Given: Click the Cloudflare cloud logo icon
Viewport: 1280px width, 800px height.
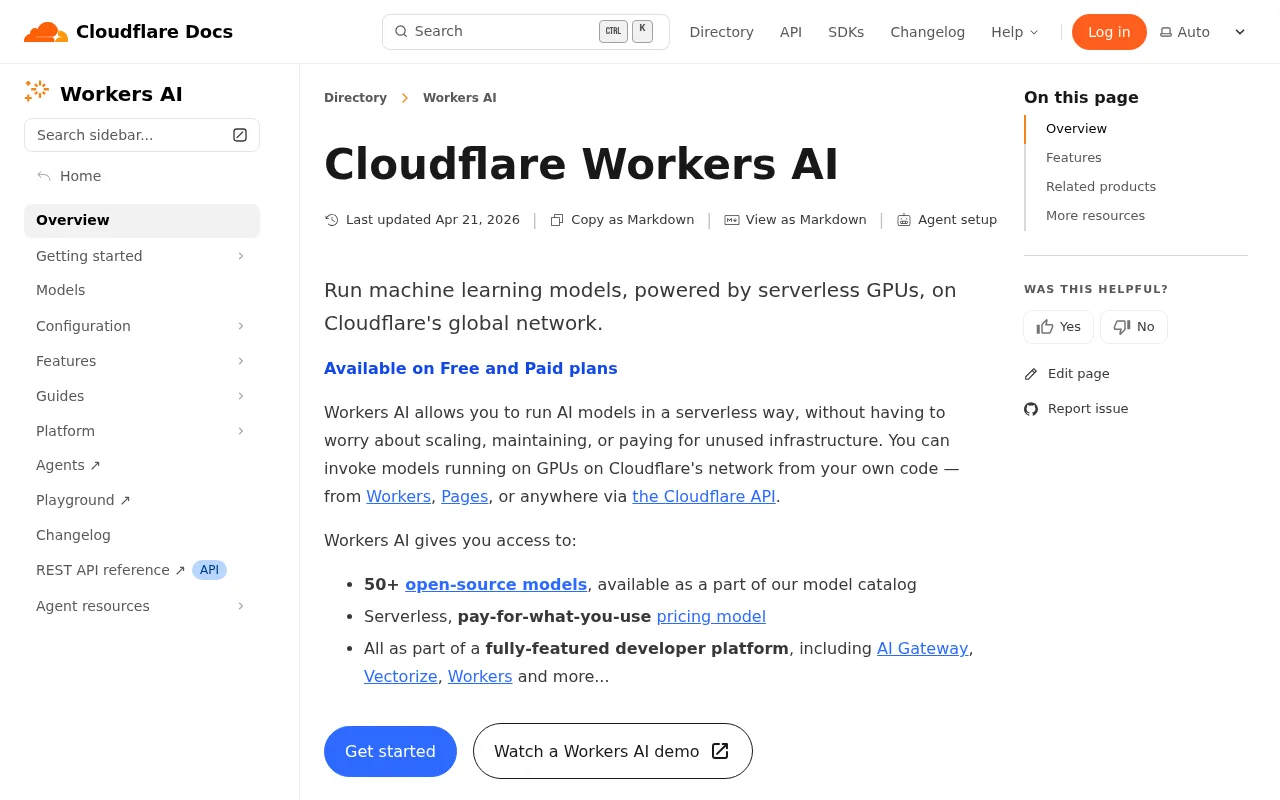Looking at the screenshot, I should click(x=46, y=32).
